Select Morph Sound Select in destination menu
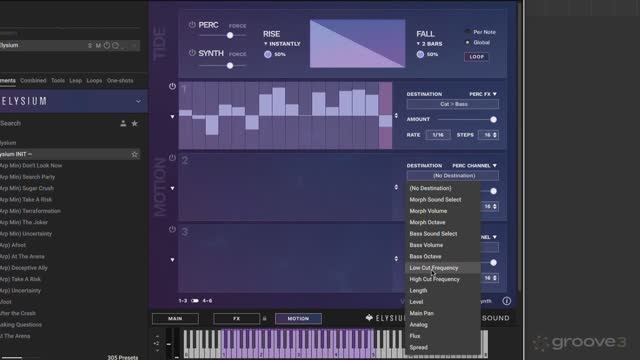Viewport: 640px width, 360px height. (443, 200)
